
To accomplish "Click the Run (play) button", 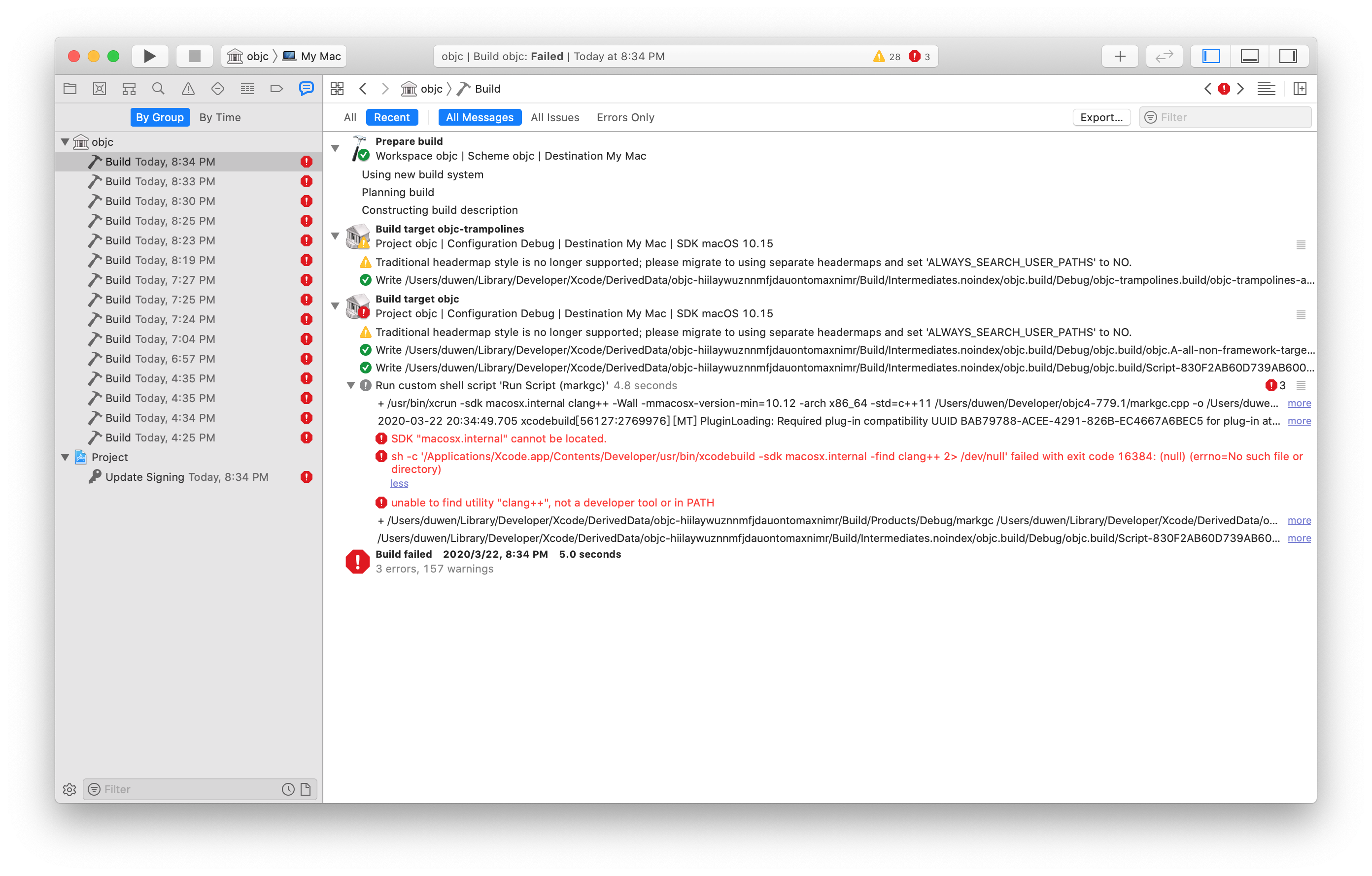I will click(150, 56).
